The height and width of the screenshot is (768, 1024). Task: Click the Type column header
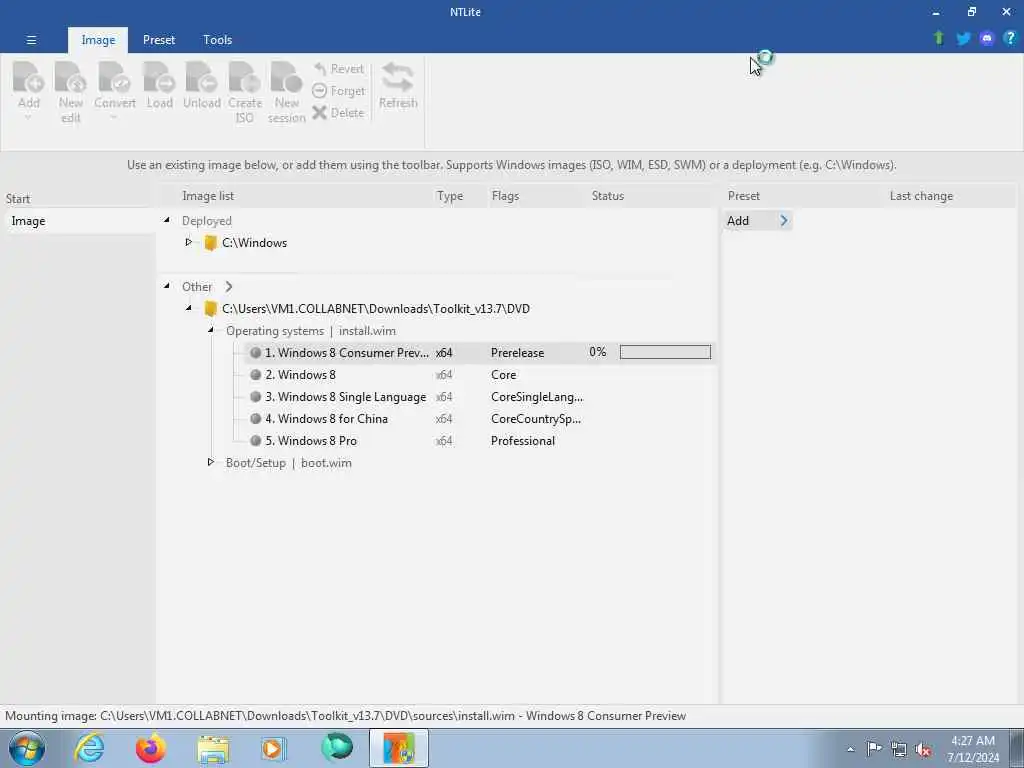tap(450, 196)
